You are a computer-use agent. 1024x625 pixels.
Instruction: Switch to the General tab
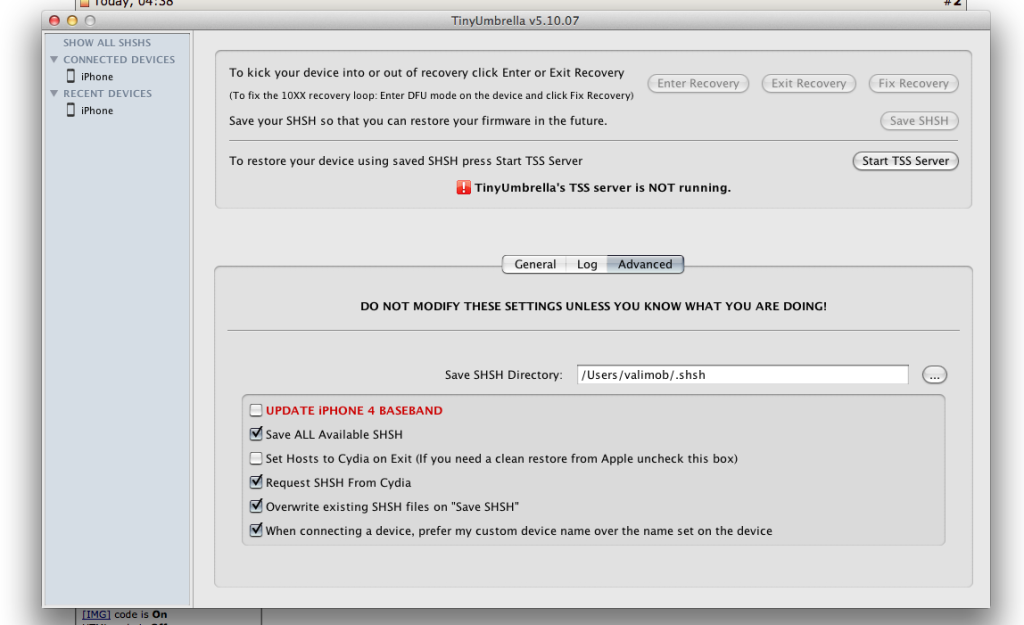click(x=535, y=264)
